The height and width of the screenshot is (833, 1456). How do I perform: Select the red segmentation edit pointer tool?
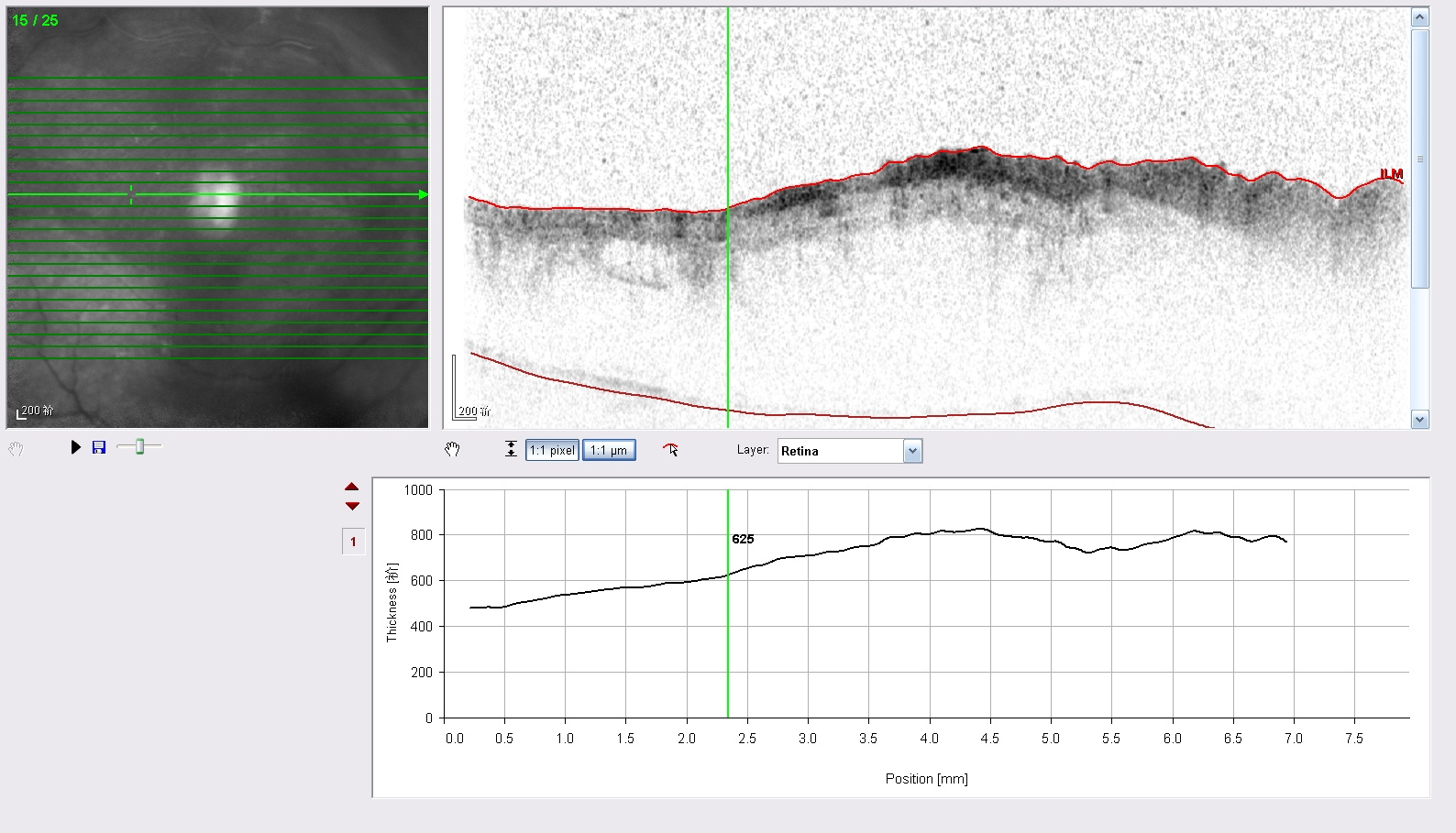671,449
